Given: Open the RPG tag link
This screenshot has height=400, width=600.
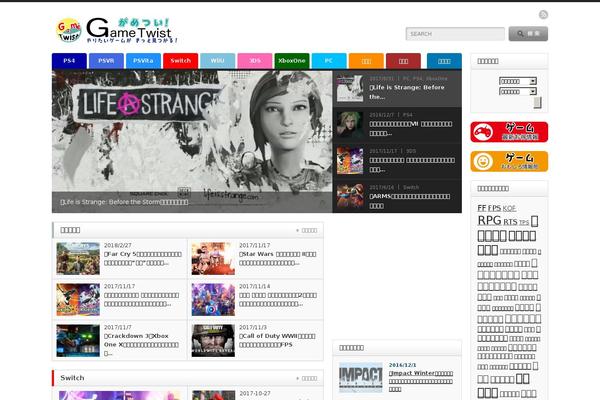Looking at the screenshot, I should 489,220.
